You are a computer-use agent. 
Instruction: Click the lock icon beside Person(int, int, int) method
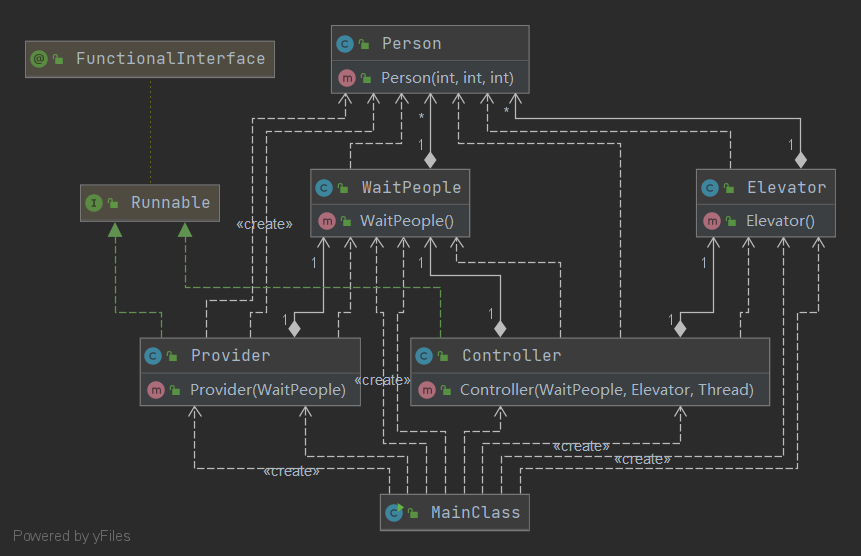[366, 78]
